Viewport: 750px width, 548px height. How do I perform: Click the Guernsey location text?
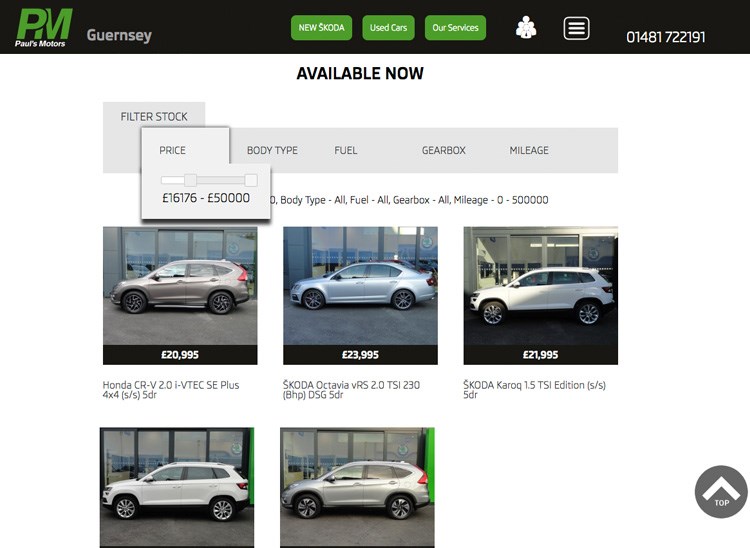click(119, 35)
